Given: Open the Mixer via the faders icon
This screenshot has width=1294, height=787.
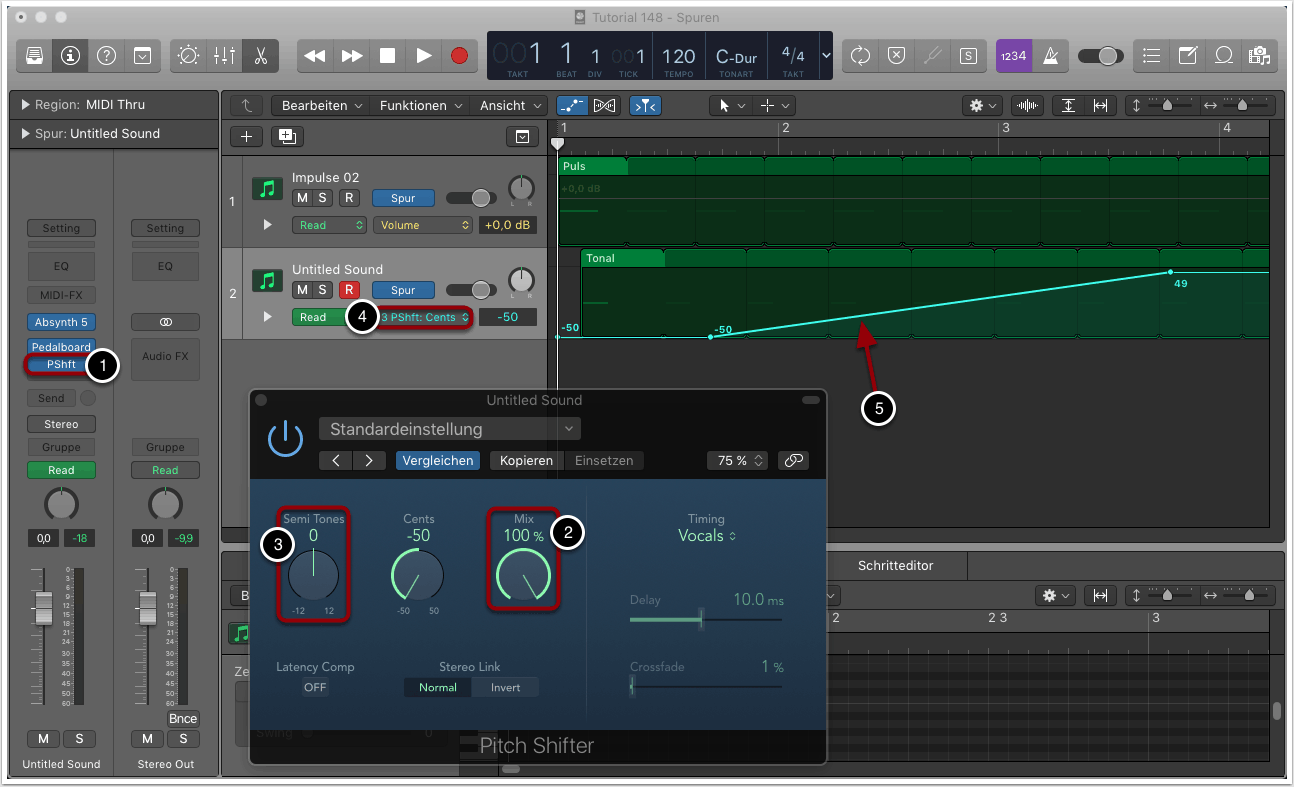Looking at the screenshot, I should click(x=224, y=56).
